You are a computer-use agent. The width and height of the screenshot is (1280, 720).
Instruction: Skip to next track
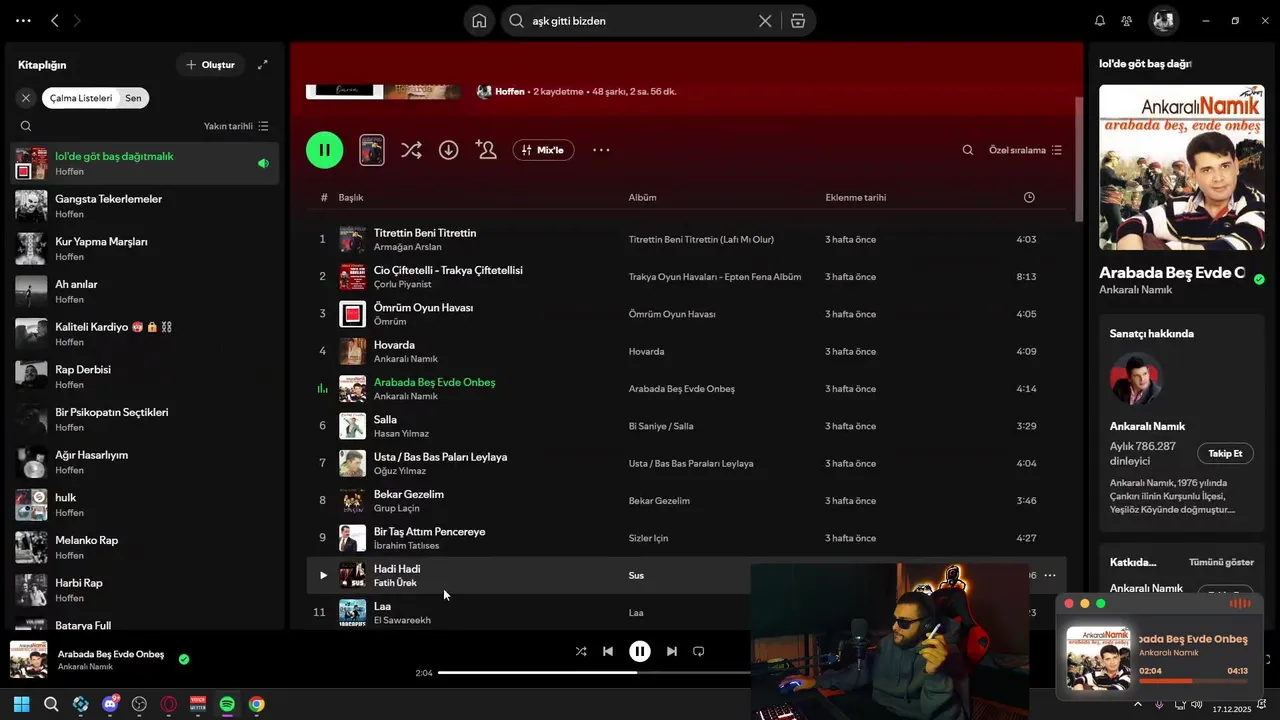click(x=672, y=651)
